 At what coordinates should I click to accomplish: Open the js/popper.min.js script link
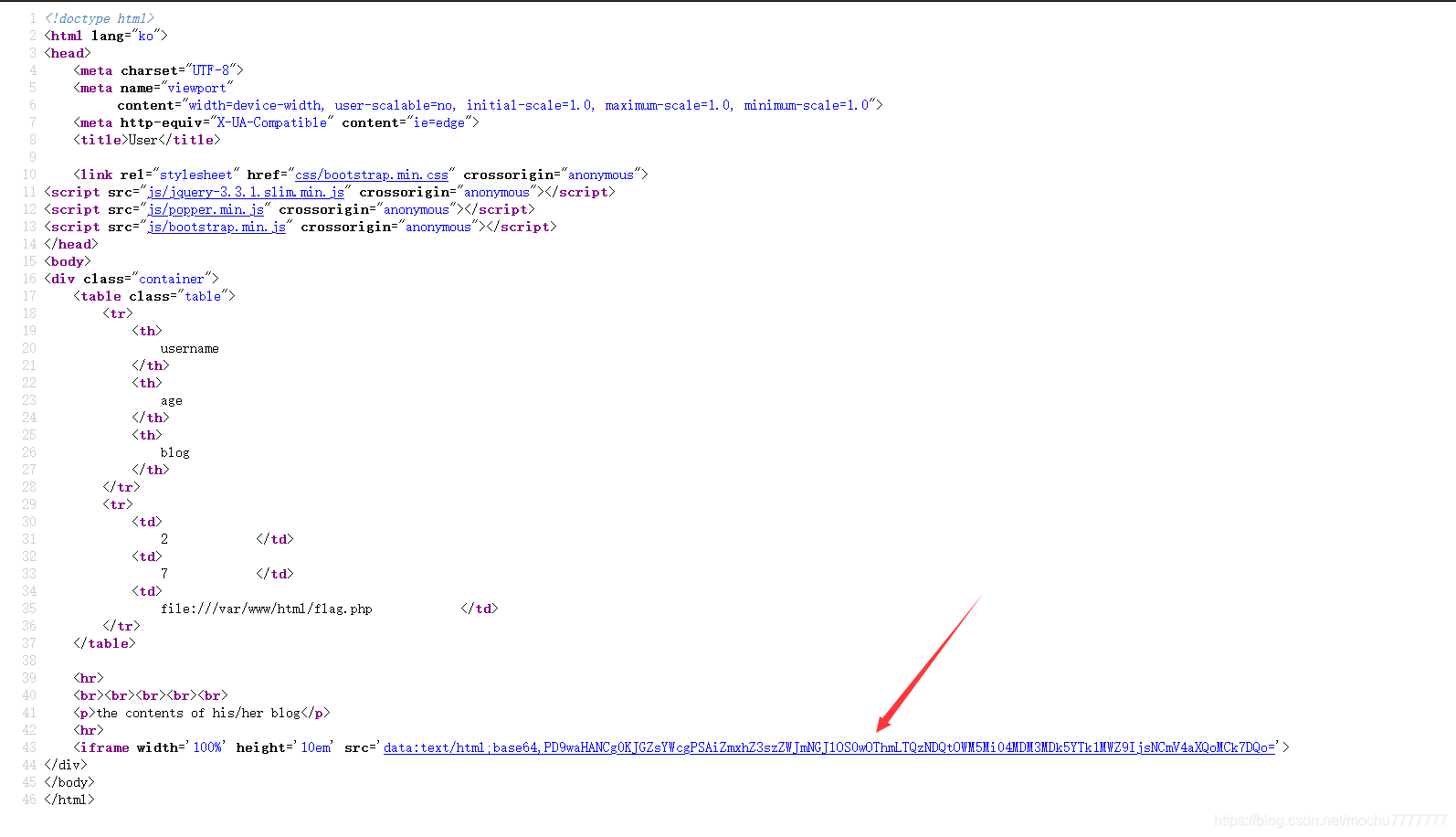[x=206, y=209]
